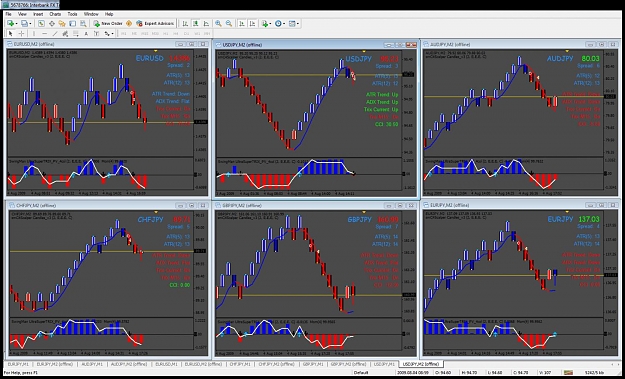Open the Help menu
This screenshot has height=379, width=625.
(109, 14)
